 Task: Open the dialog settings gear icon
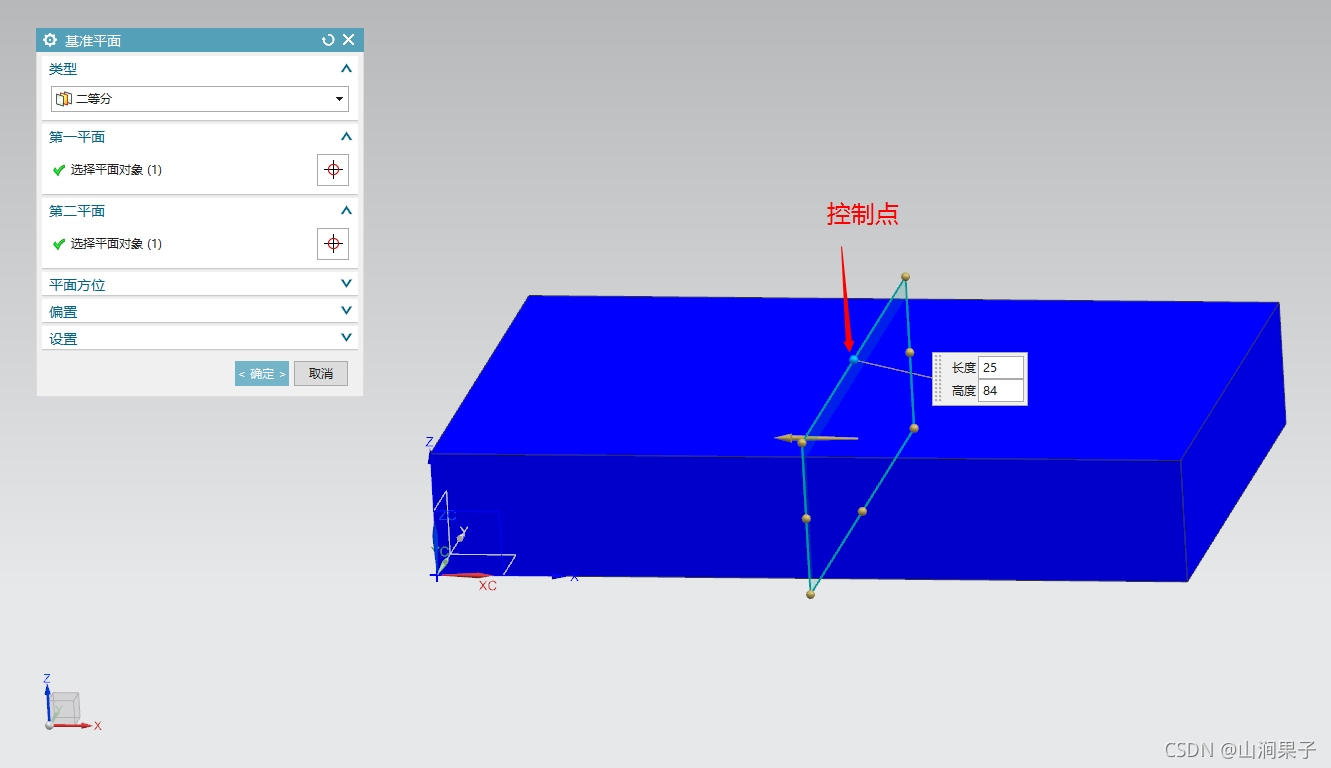(x=50, y=40)
